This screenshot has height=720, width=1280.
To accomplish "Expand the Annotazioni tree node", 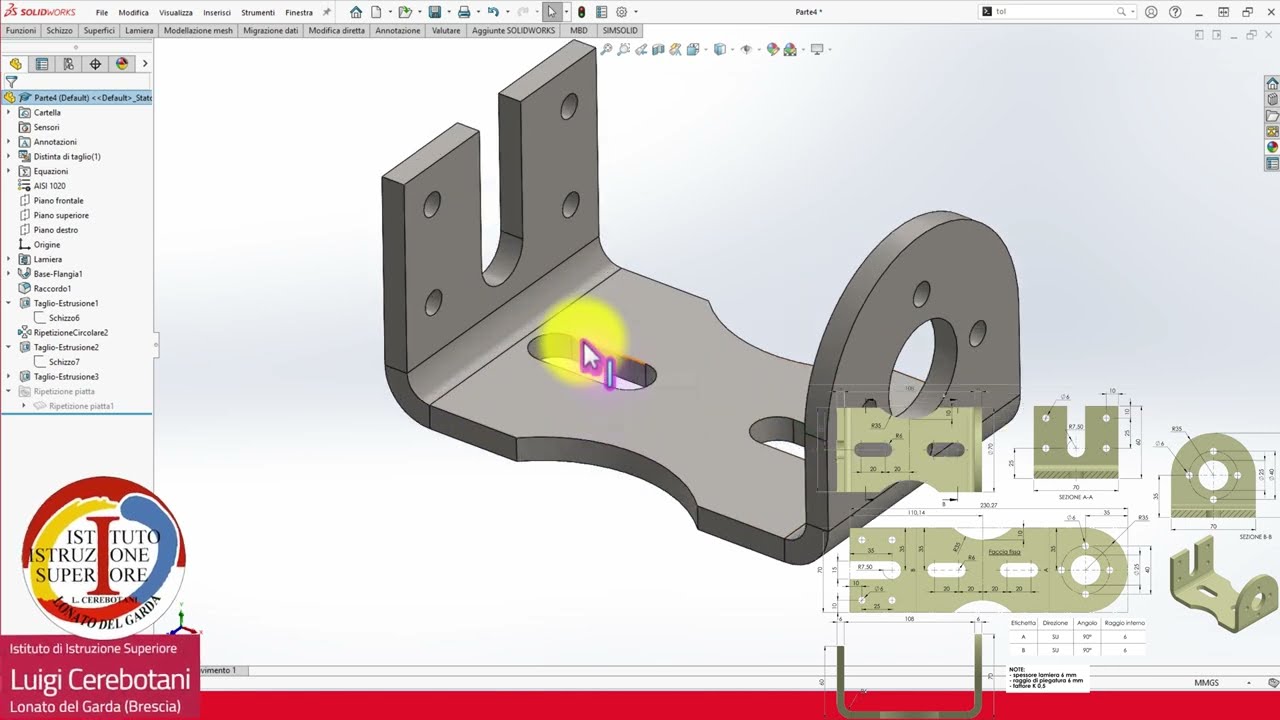I will click(9, 142).
